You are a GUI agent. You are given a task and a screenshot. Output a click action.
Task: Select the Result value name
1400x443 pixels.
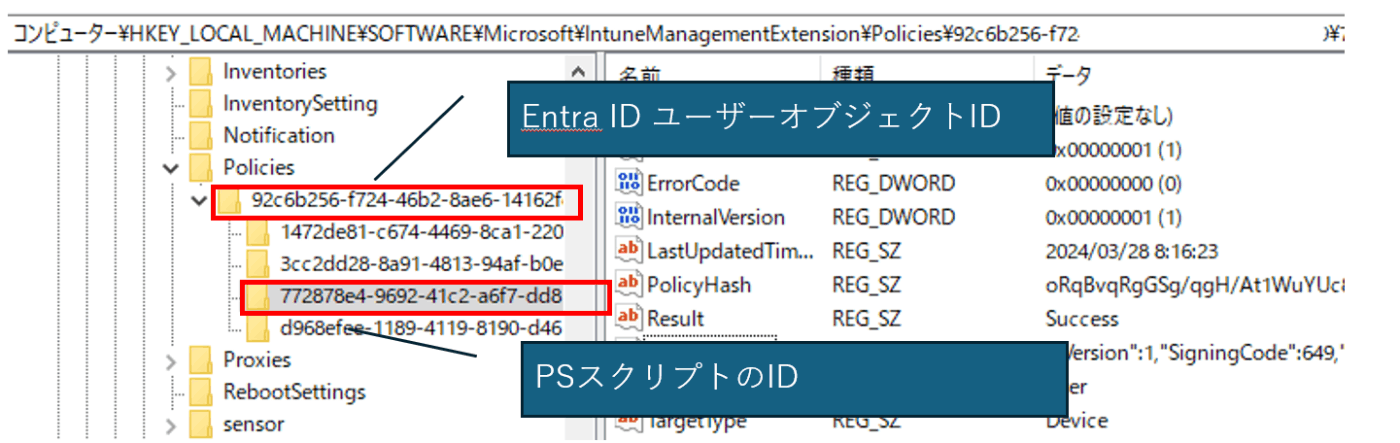point(676,319)
